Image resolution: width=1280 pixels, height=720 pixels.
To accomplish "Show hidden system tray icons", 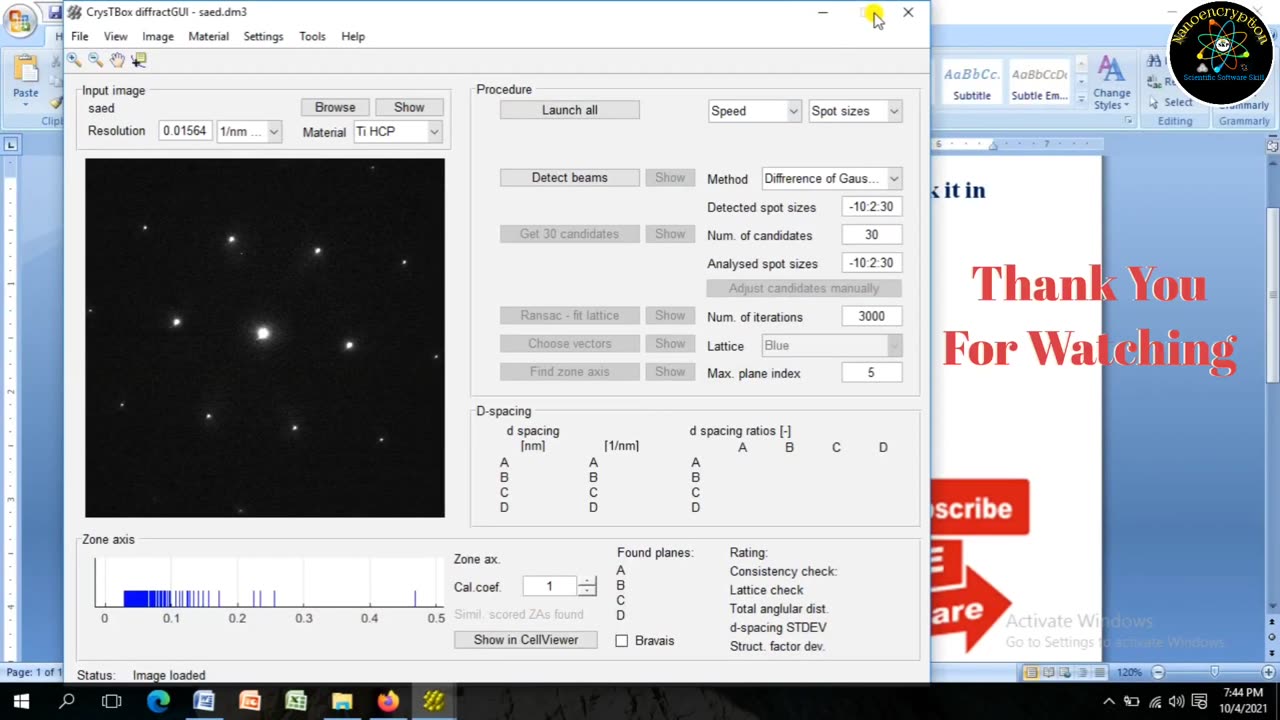I will click(x=1109, y=702).
